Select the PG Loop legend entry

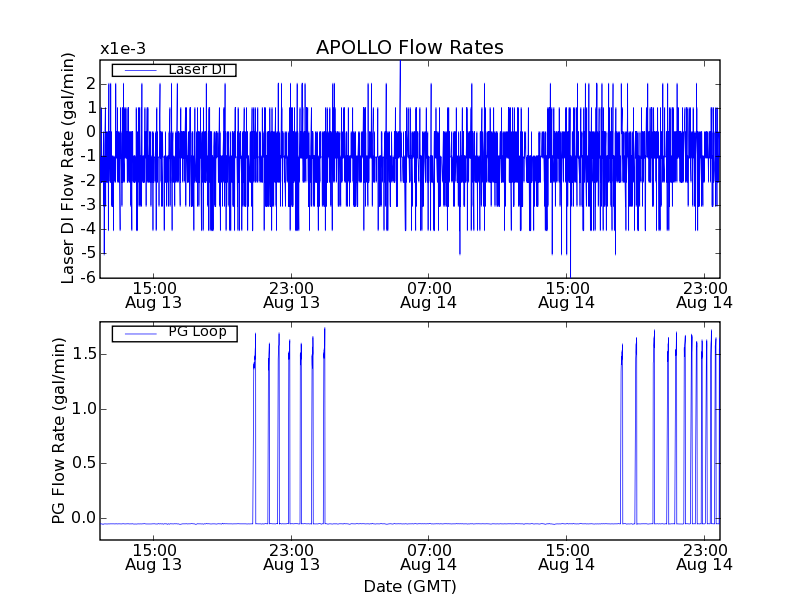coord(197,332)
